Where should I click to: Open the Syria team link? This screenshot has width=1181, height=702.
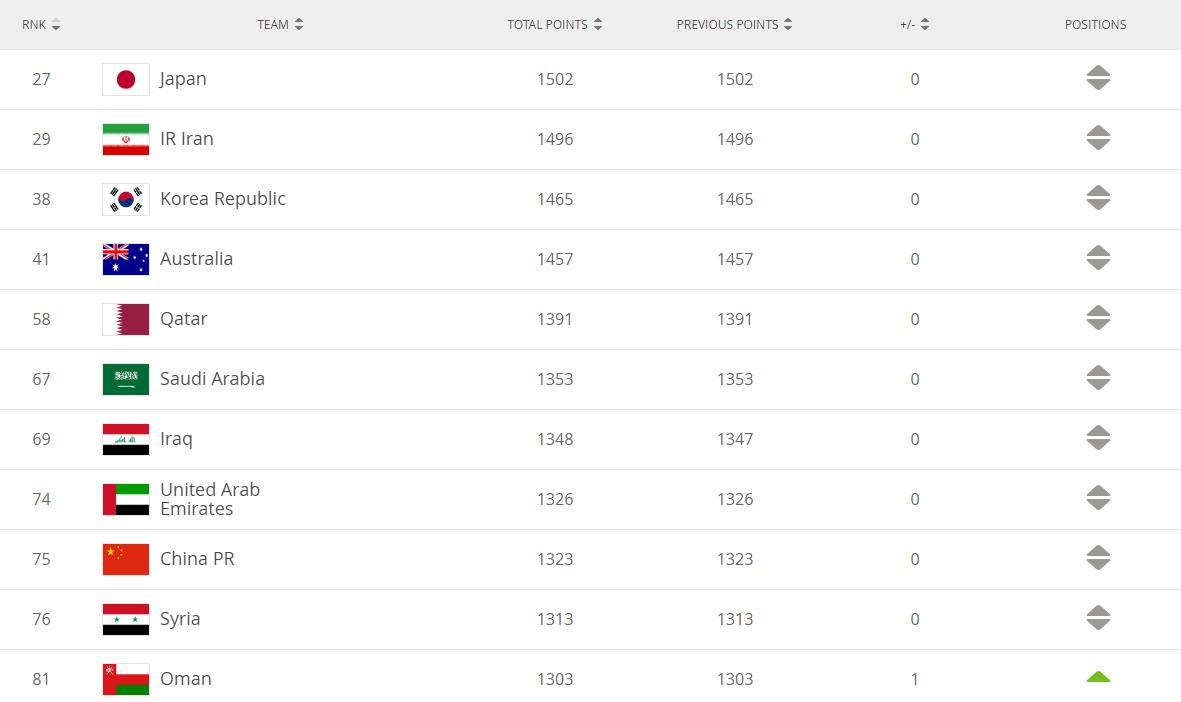coord(180,619)
